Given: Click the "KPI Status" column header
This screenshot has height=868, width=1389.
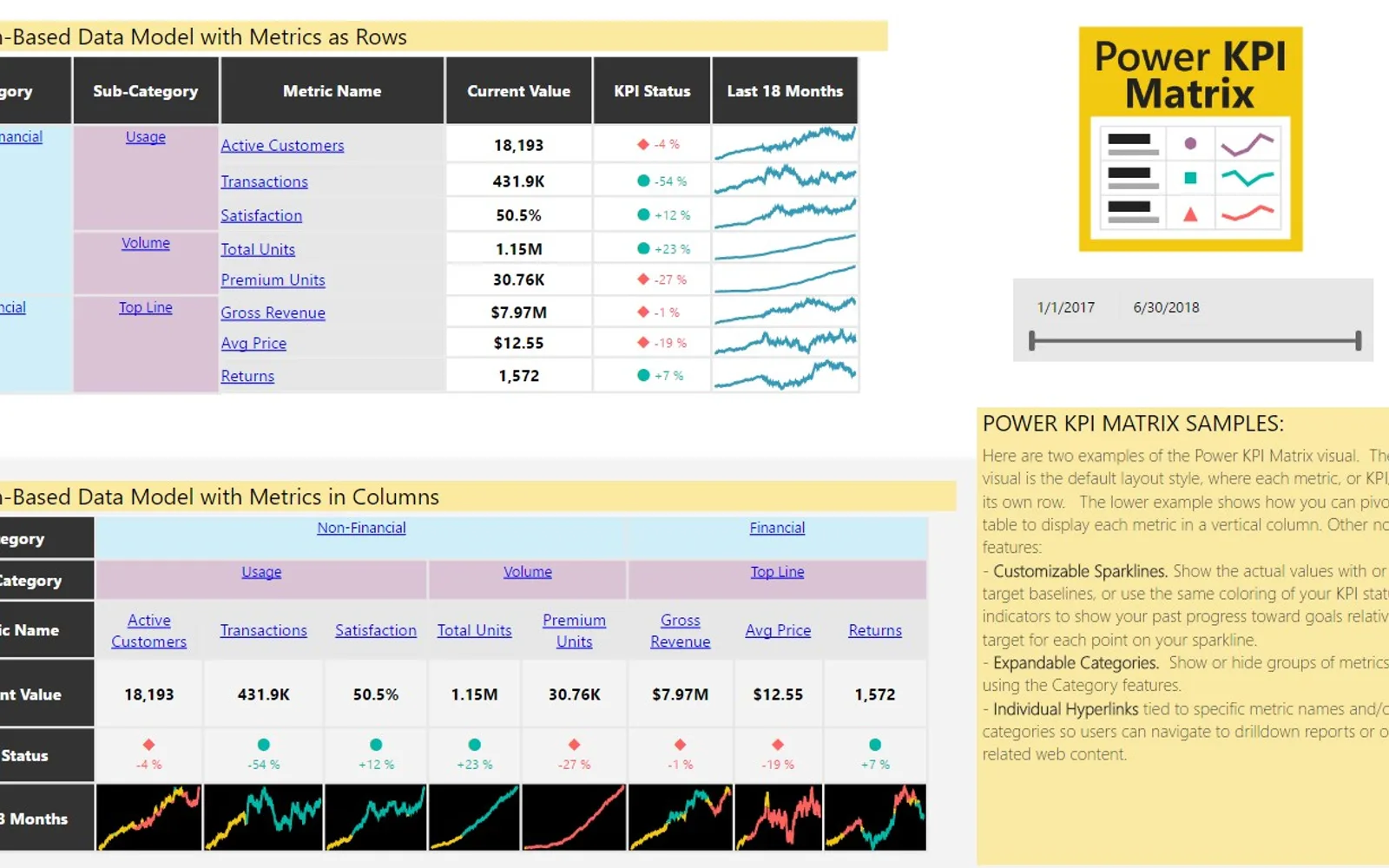Looking at the screenshot, I should [652, 91].
